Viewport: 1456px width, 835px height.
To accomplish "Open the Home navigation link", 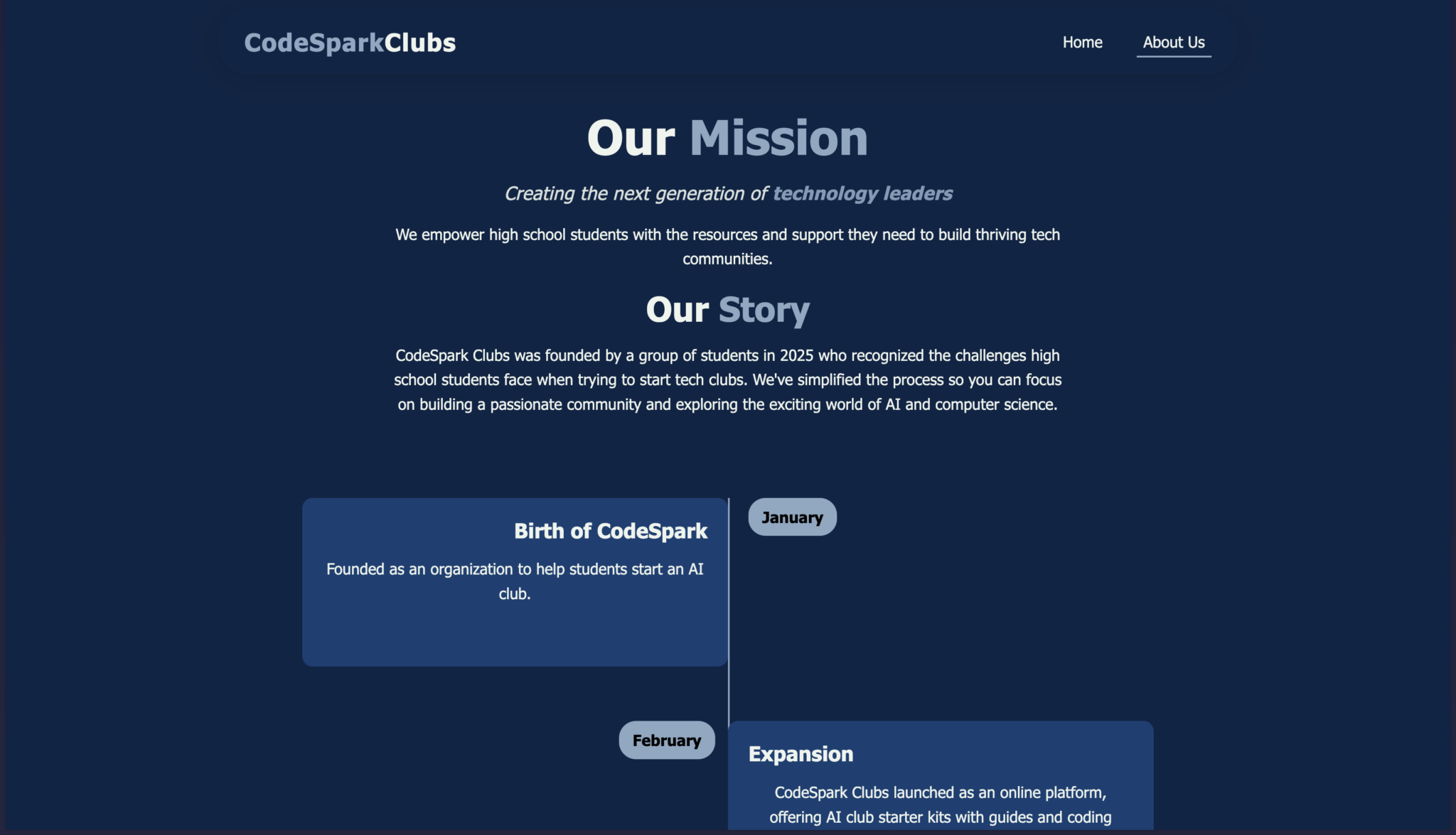I will tap(1082, 43).
